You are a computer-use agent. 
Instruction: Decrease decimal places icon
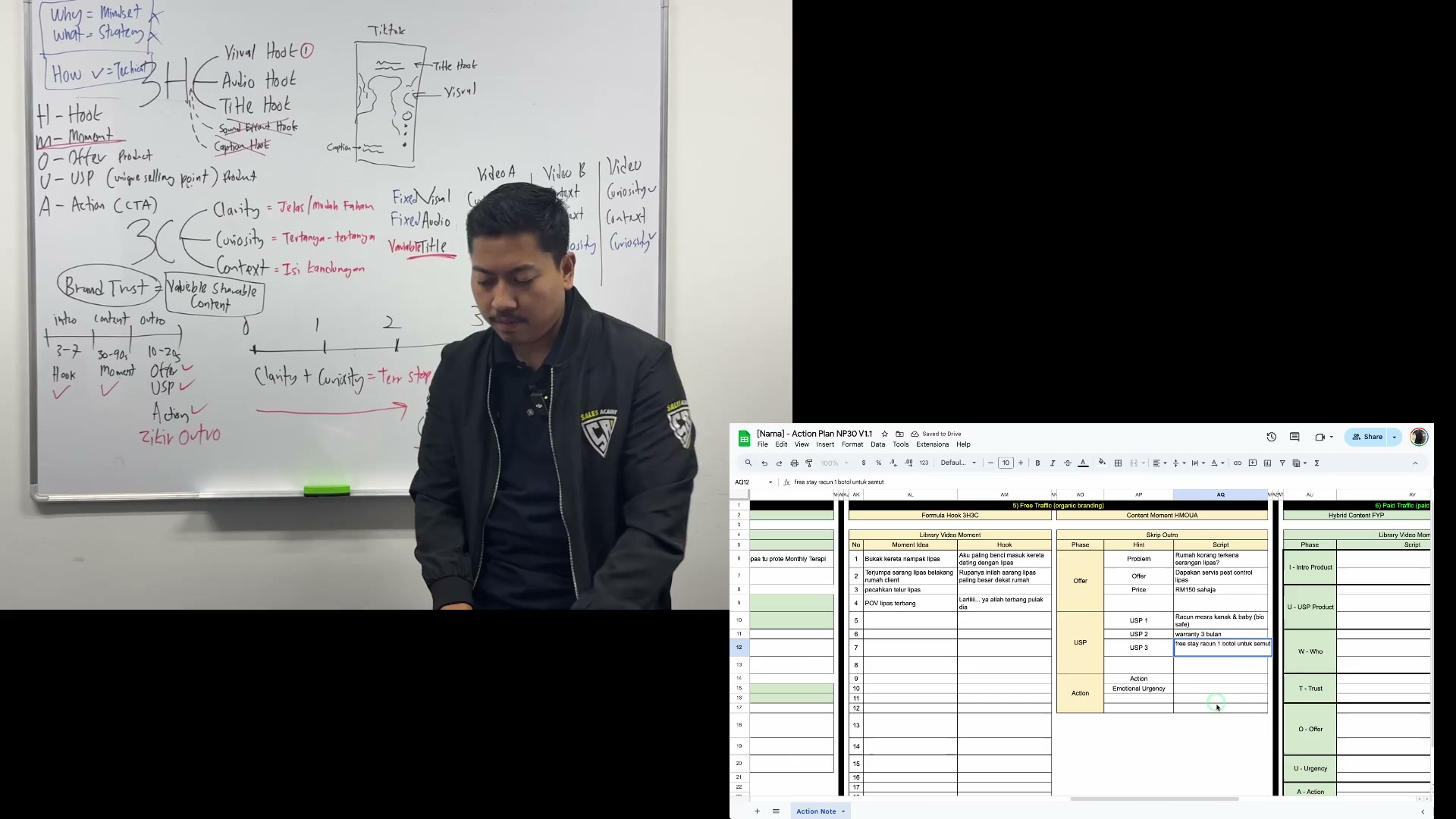coord(893,463)
